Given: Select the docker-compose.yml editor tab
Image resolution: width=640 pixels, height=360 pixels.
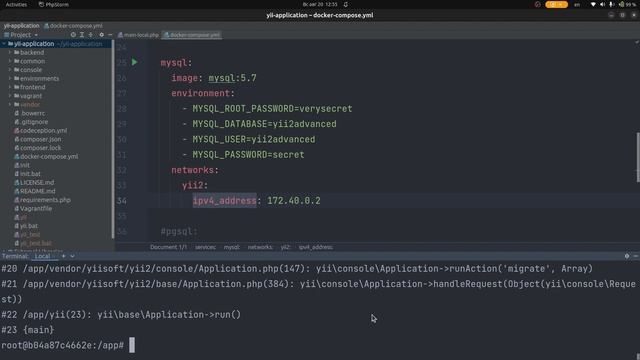Looking at the screenshot, I should (x=192, y=35).
